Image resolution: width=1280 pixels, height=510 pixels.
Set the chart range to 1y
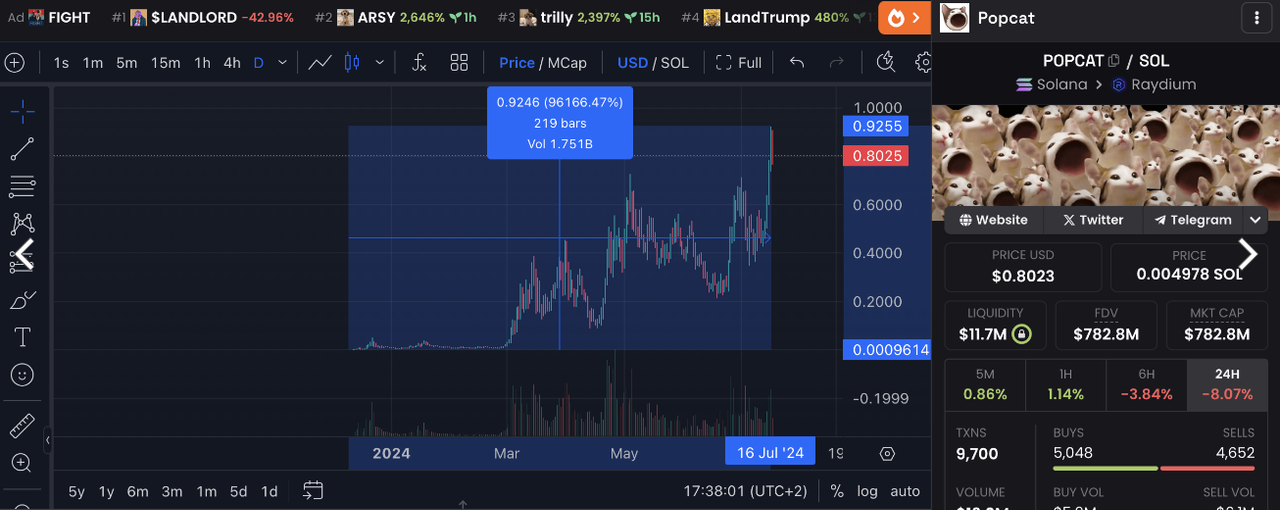tap(106, 492)
